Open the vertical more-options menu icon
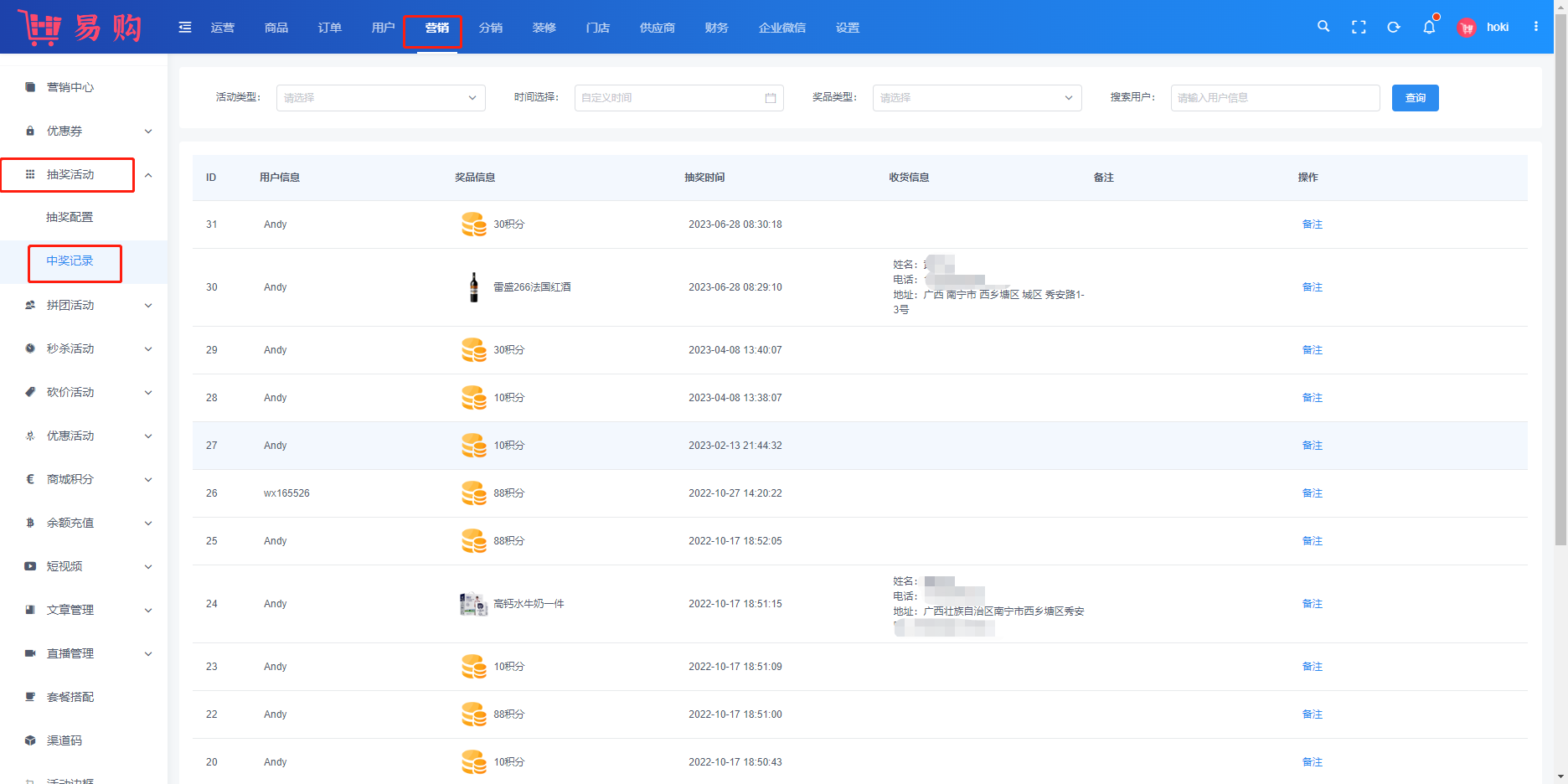Image resolution: width=1568 pixels, height=784 pixels. point(1536,27)
